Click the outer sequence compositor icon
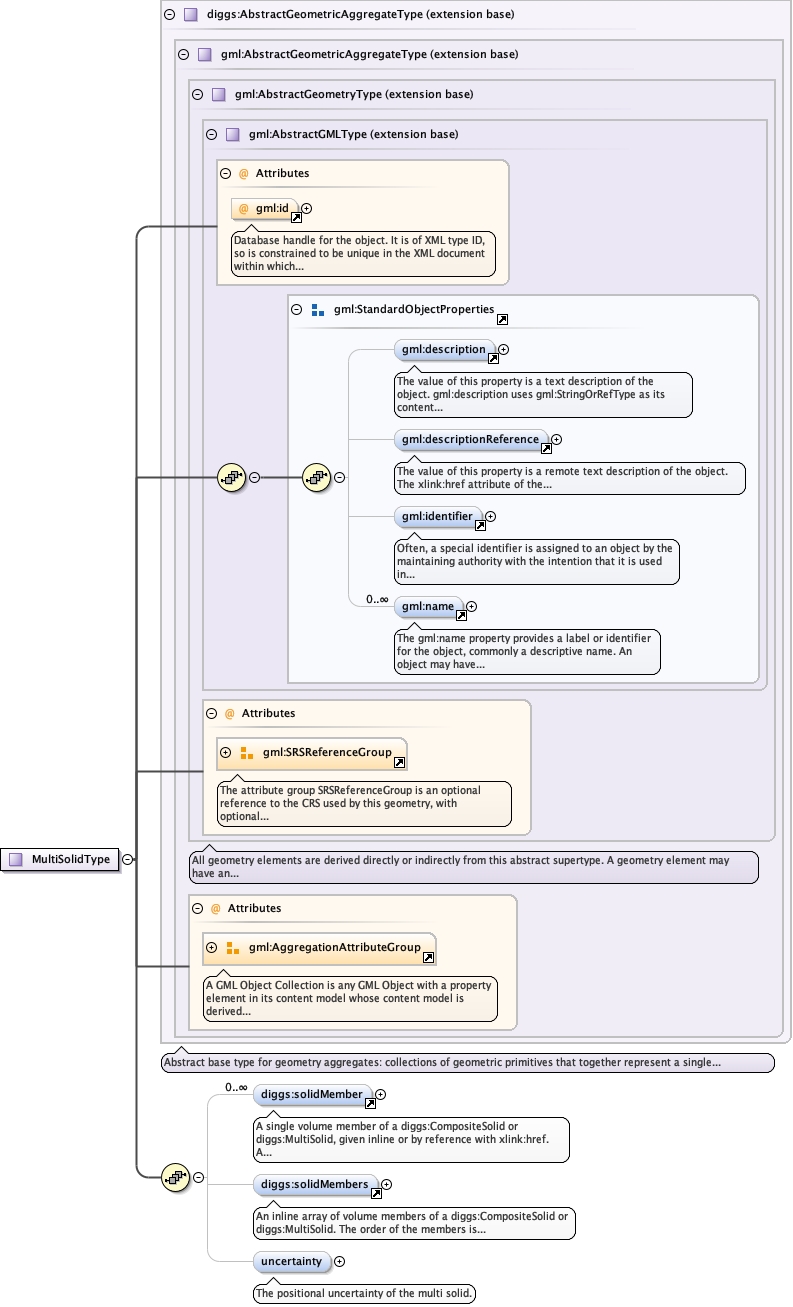Viewport: 793px width, 1307px height. coord(232,478)
